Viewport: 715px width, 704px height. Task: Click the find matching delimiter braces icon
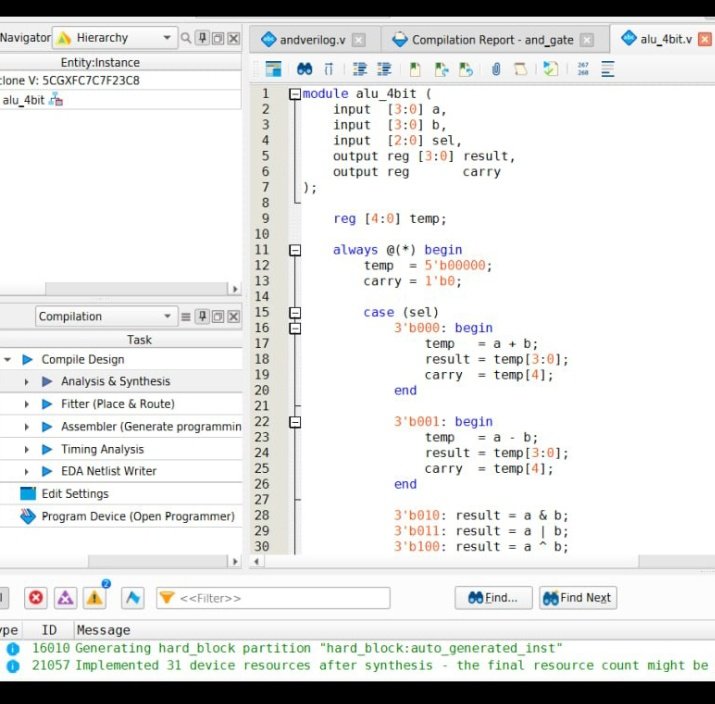pos(329,69)
